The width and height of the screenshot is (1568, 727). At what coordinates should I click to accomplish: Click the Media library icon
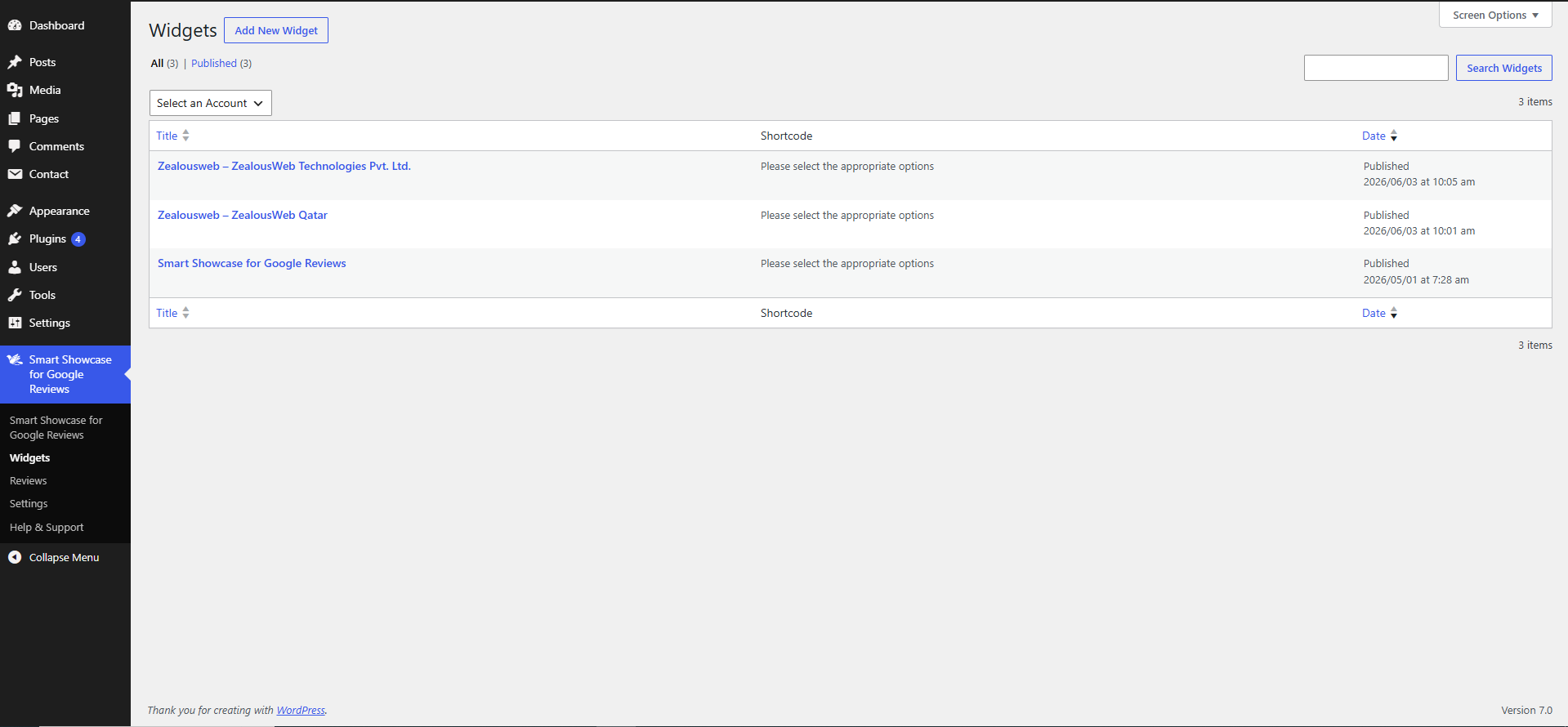15,90
